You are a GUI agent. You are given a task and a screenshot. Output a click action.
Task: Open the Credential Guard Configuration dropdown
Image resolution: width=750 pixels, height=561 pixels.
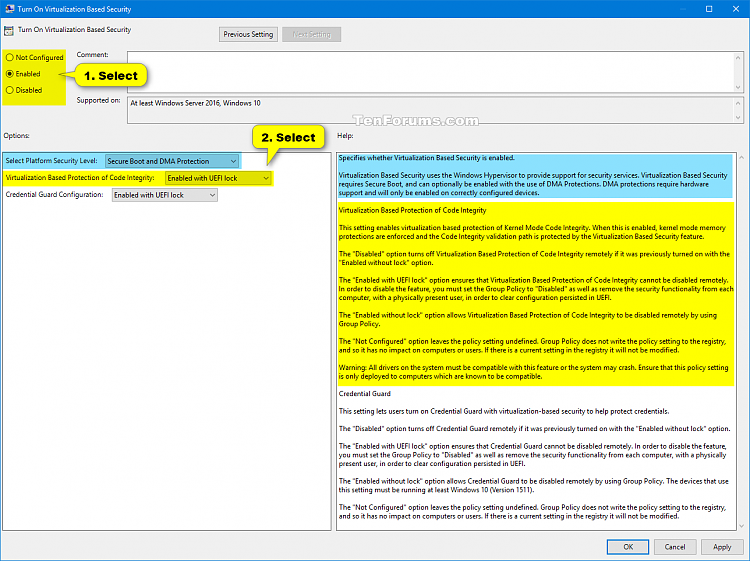(165, 195)
